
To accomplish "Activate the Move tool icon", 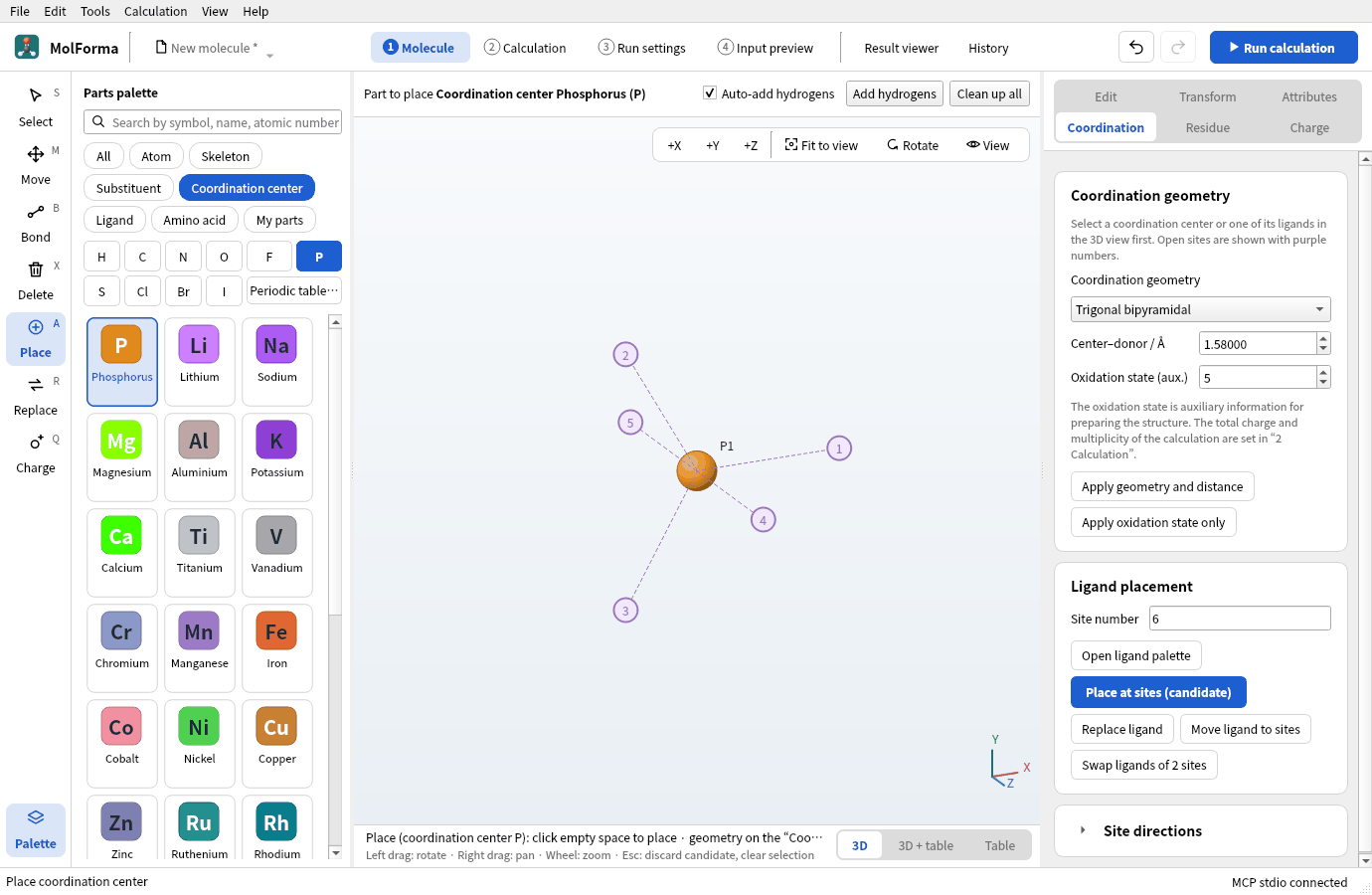I will (36, 154).
